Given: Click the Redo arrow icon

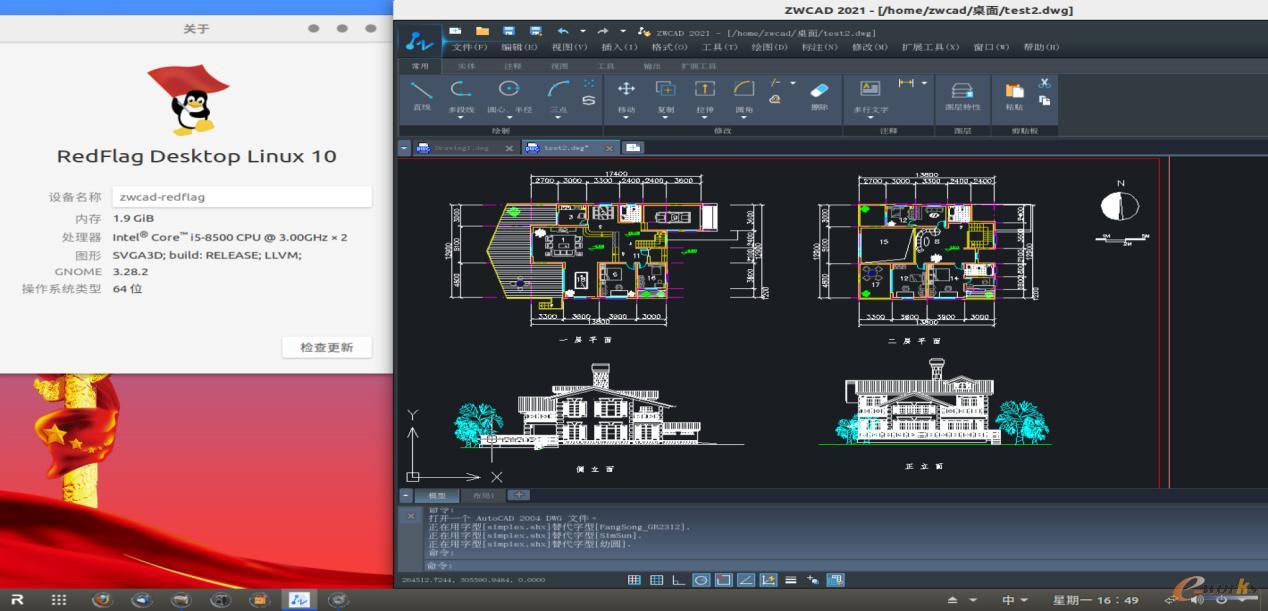Looking at the screenshot, I should pyautogui.click(x=603, y=31).
